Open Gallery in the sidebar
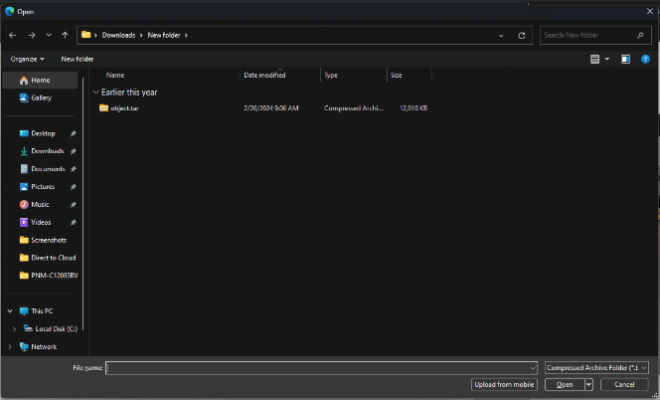 coord(41,98)
